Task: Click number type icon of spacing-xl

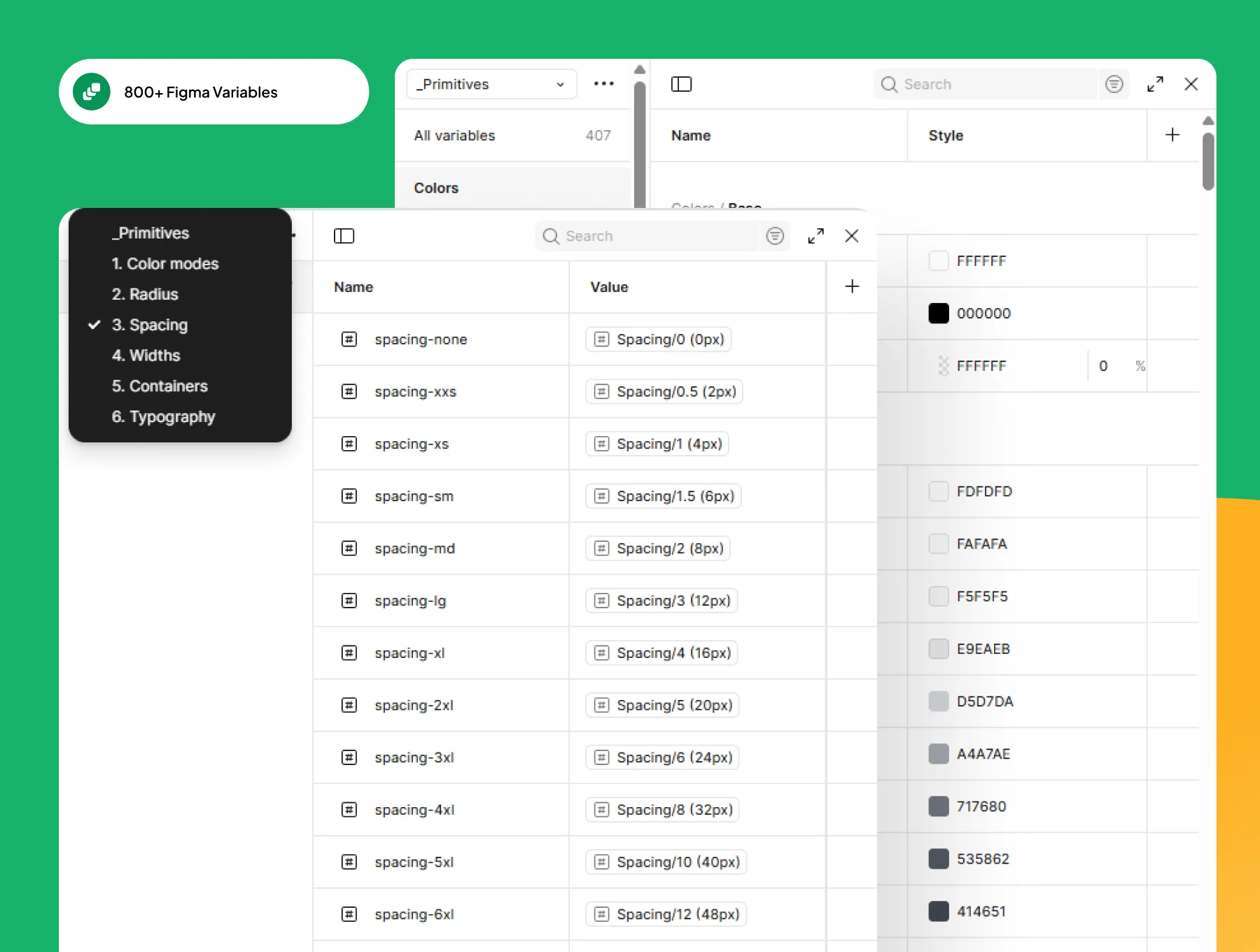Action: pyautogui.click(x=349, y=653)
